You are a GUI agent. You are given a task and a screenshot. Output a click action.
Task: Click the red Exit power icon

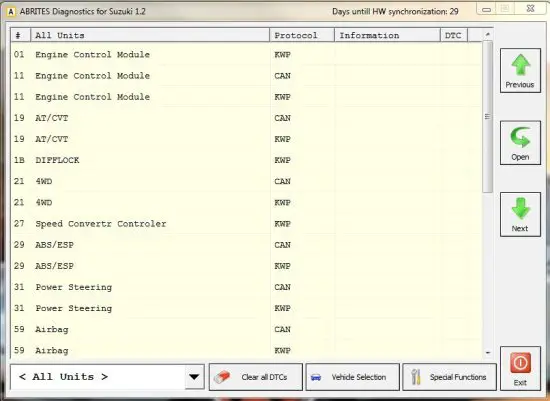pos(520,363)
